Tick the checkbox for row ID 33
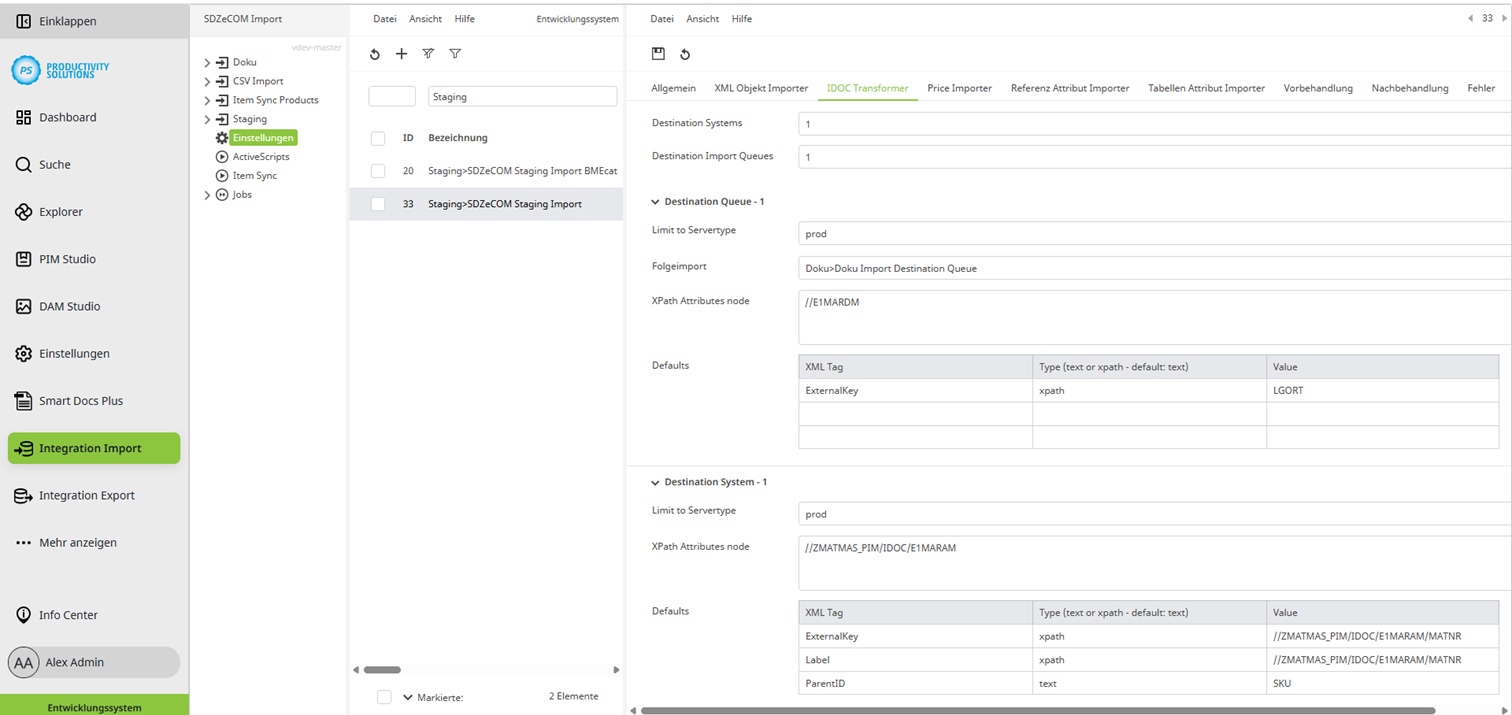 point(378,203)
